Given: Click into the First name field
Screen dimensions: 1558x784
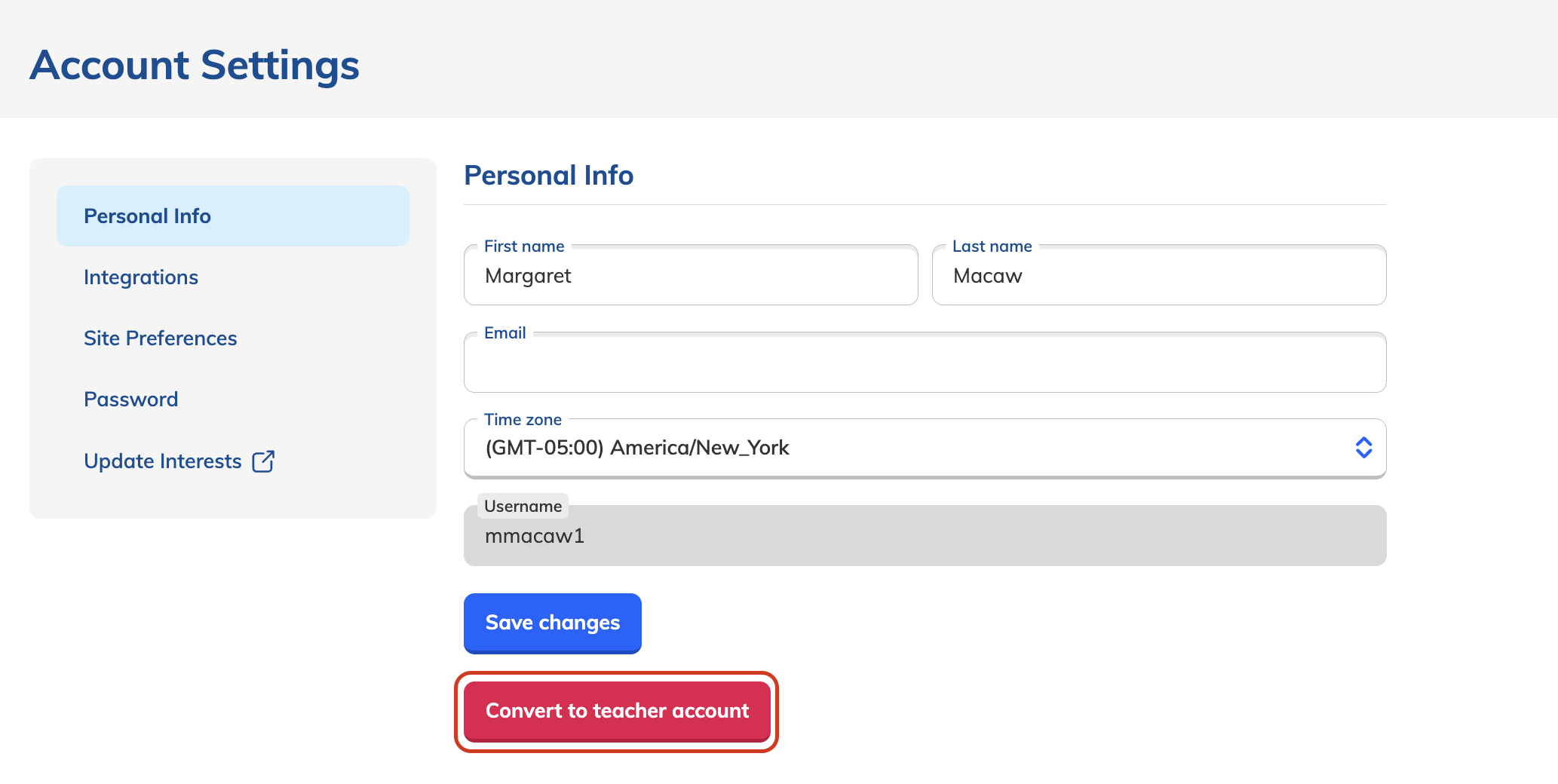Looking at the screenshot, I should pos(689,276).
